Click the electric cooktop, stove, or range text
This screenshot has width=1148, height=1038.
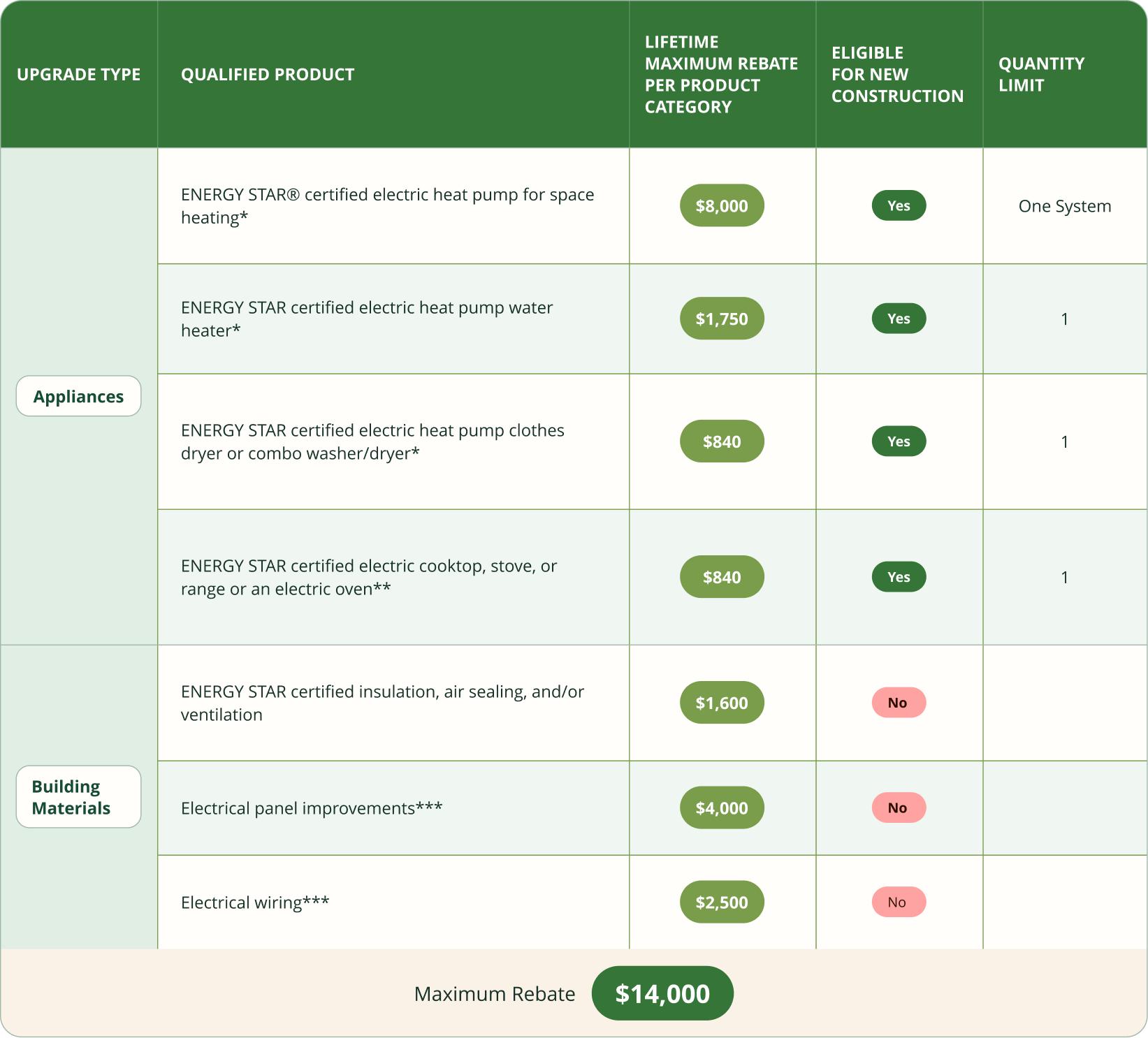(x=369, y=578)
